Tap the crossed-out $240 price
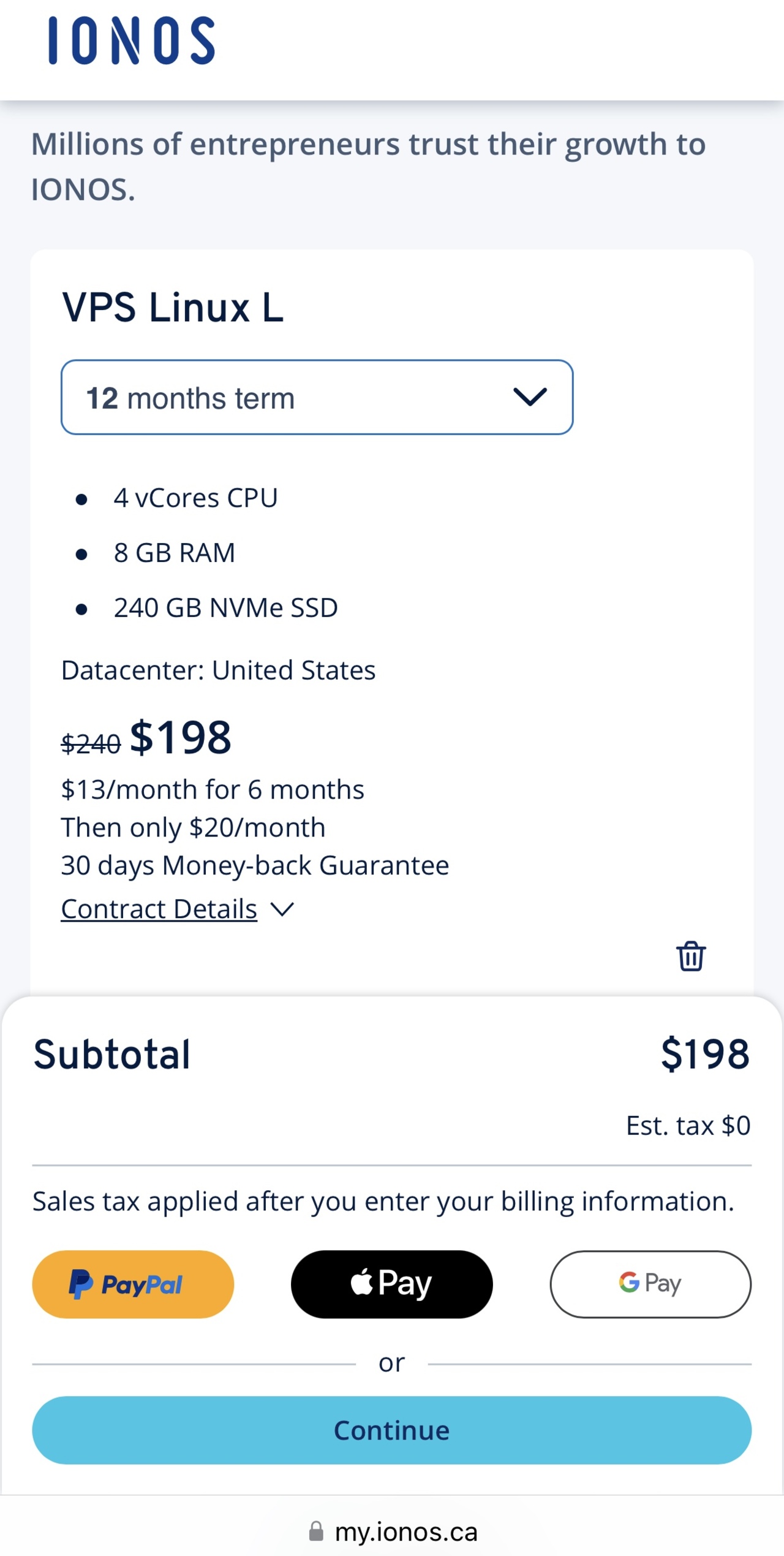The width and height of the screenshot is (784, 1556). pyautogui.click(x=91, y=744)
